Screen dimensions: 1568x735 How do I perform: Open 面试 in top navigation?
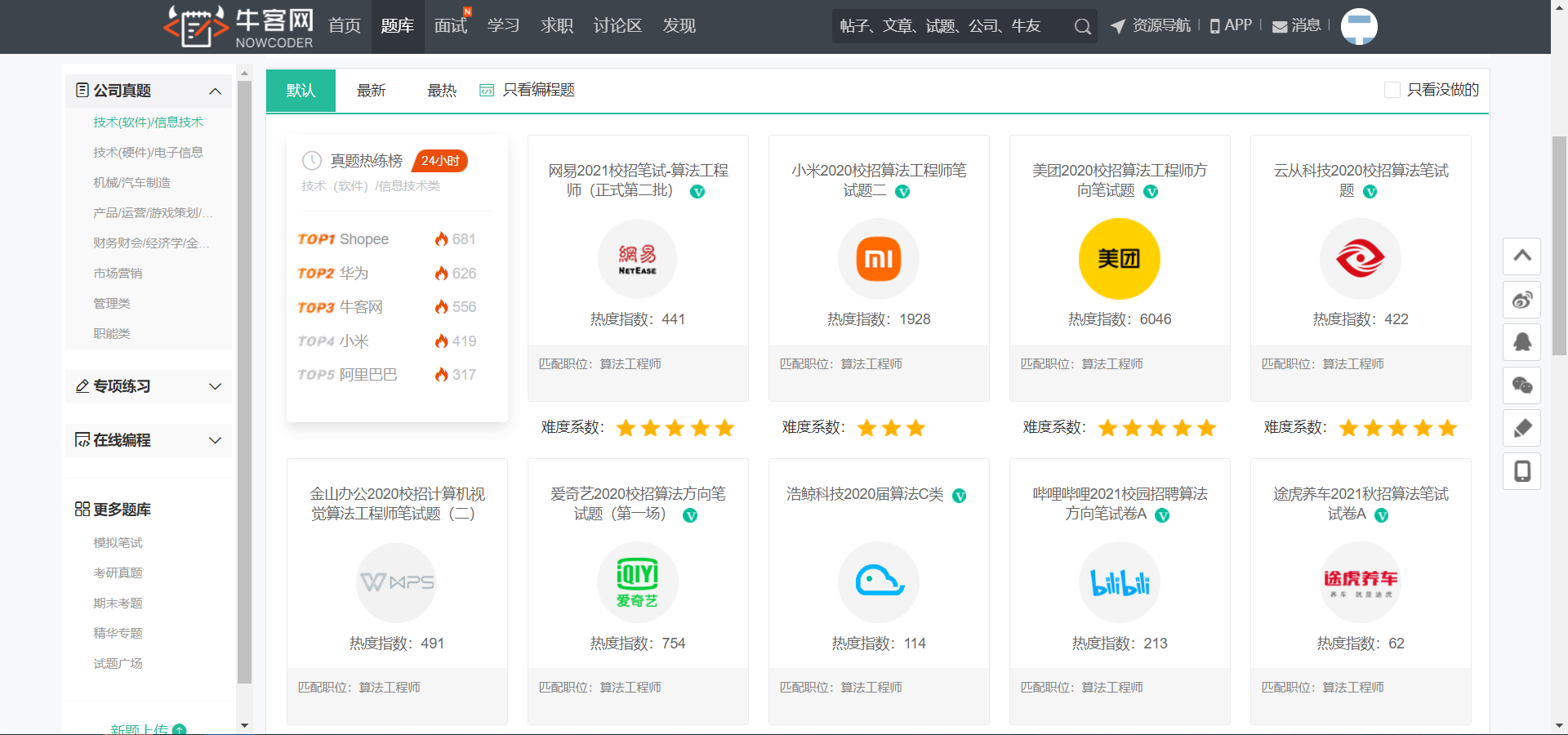(451, 26)
